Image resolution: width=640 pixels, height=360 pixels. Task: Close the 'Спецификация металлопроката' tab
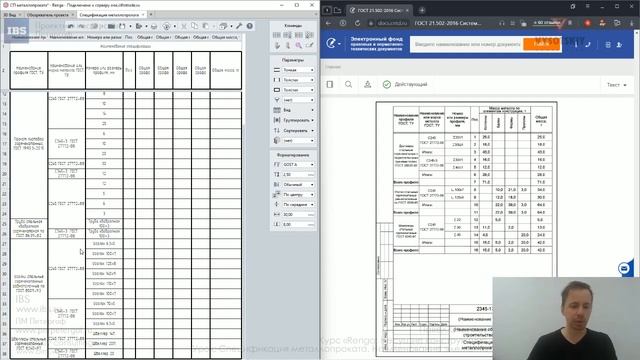[x=143, y=15]
